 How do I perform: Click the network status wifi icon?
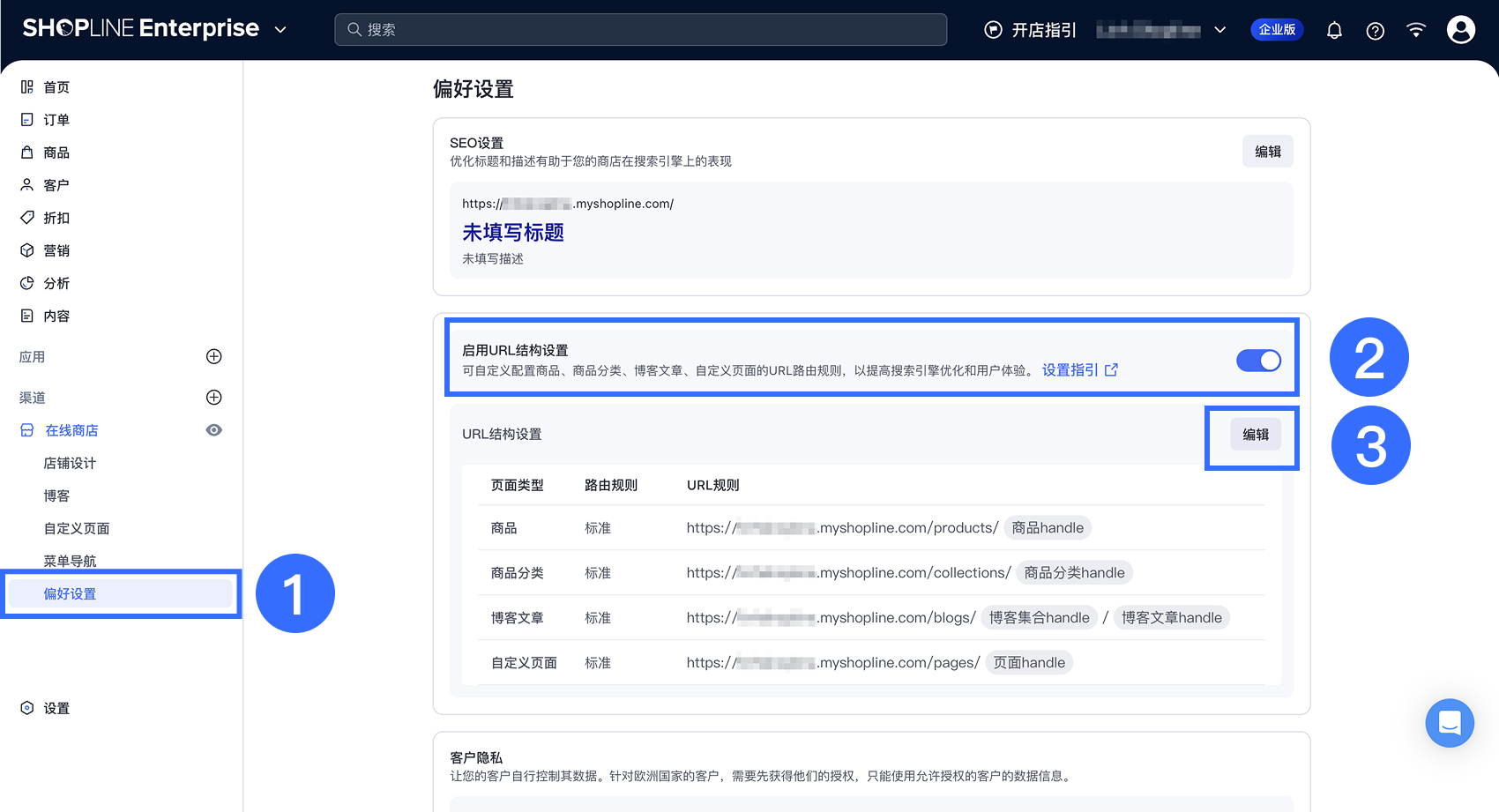pos(1416,30)
